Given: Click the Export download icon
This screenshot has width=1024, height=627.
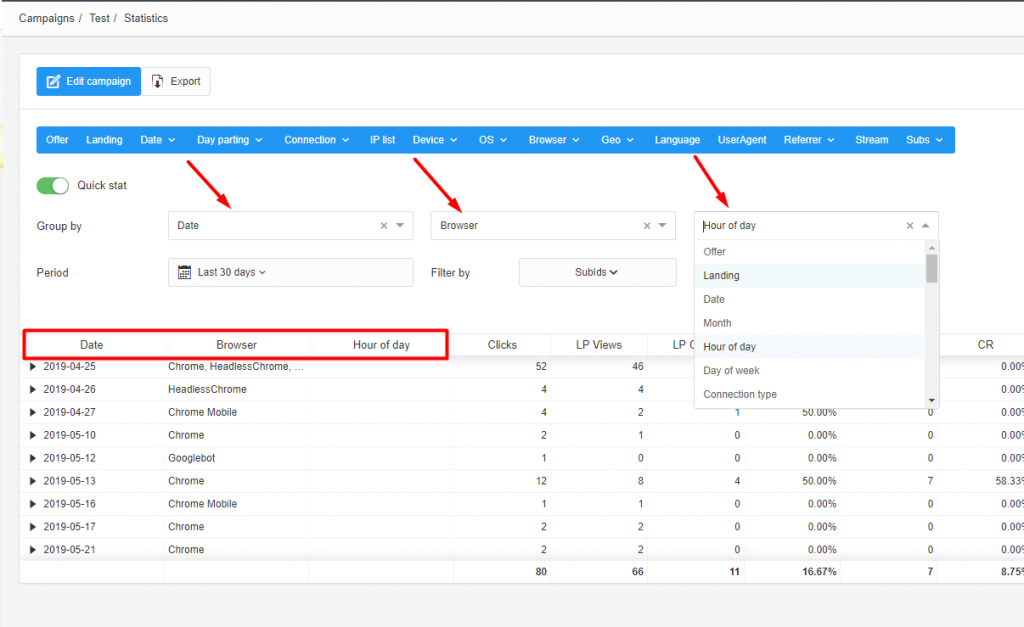Looking at the screenshot, I should click(x=158, y=81).
